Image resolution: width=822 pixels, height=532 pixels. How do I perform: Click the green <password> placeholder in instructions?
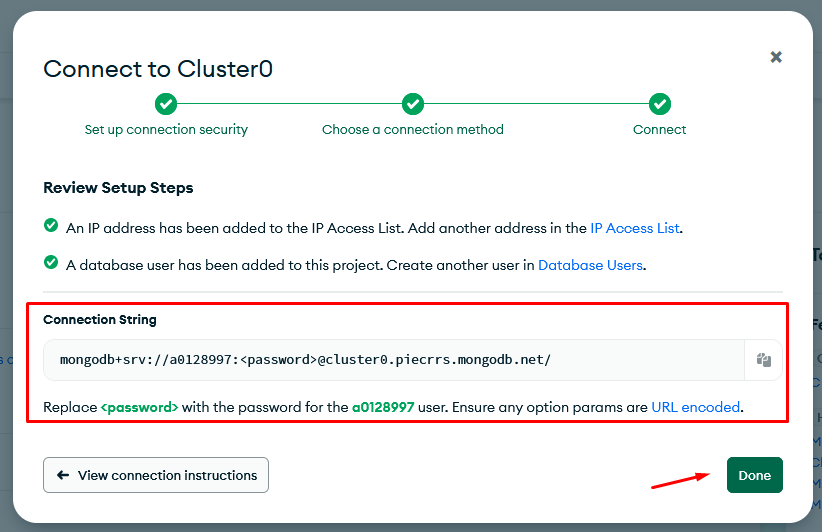[139, 407]
